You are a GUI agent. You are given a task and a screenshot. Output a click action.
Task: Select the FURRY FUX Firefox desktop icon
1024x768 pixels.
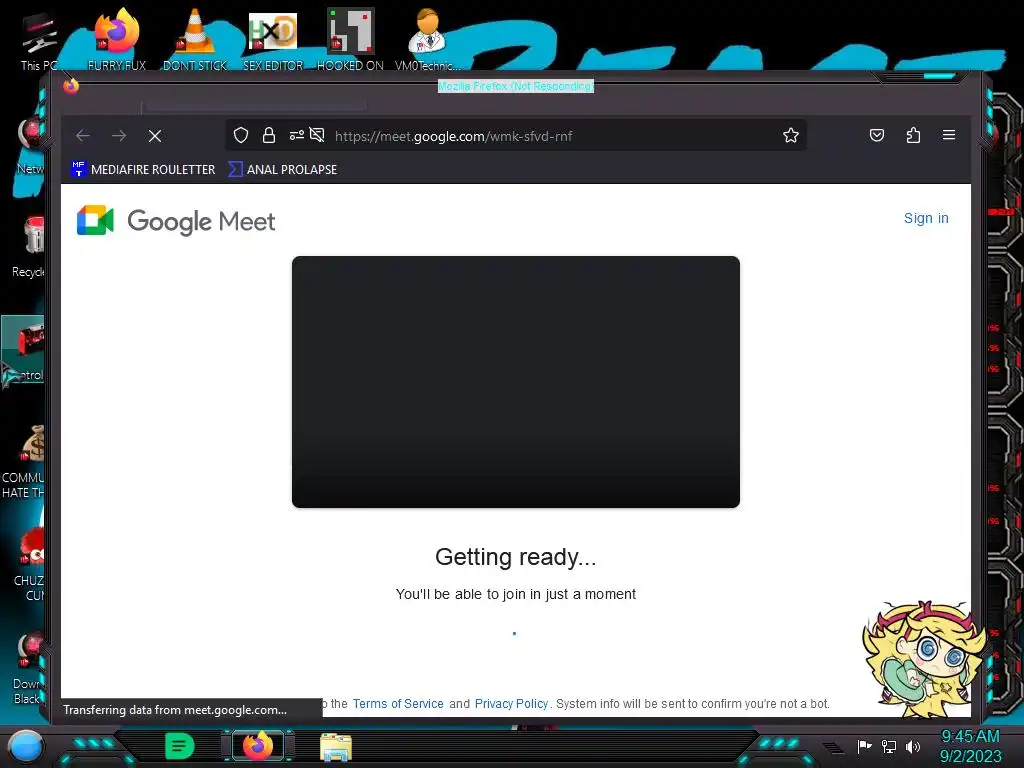(x=117, y=39)
